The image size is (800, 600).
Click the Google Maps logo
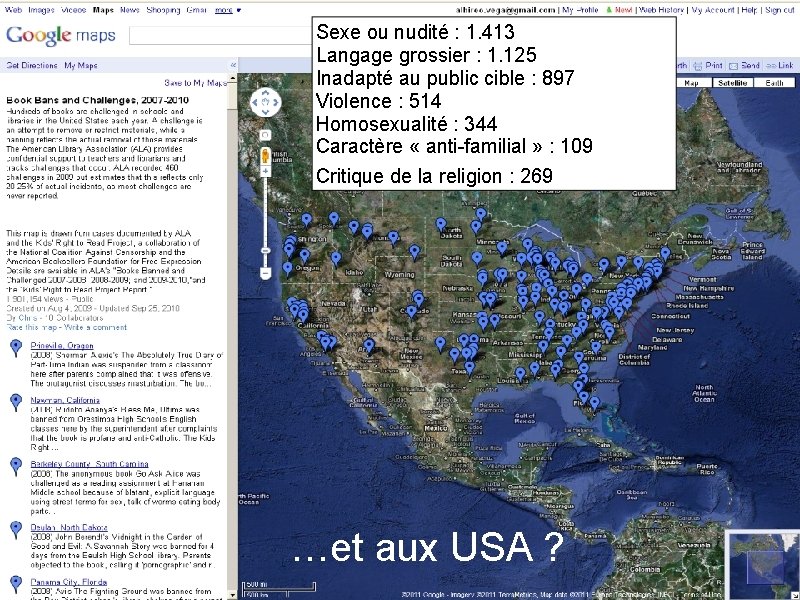(x=61, y=35)
